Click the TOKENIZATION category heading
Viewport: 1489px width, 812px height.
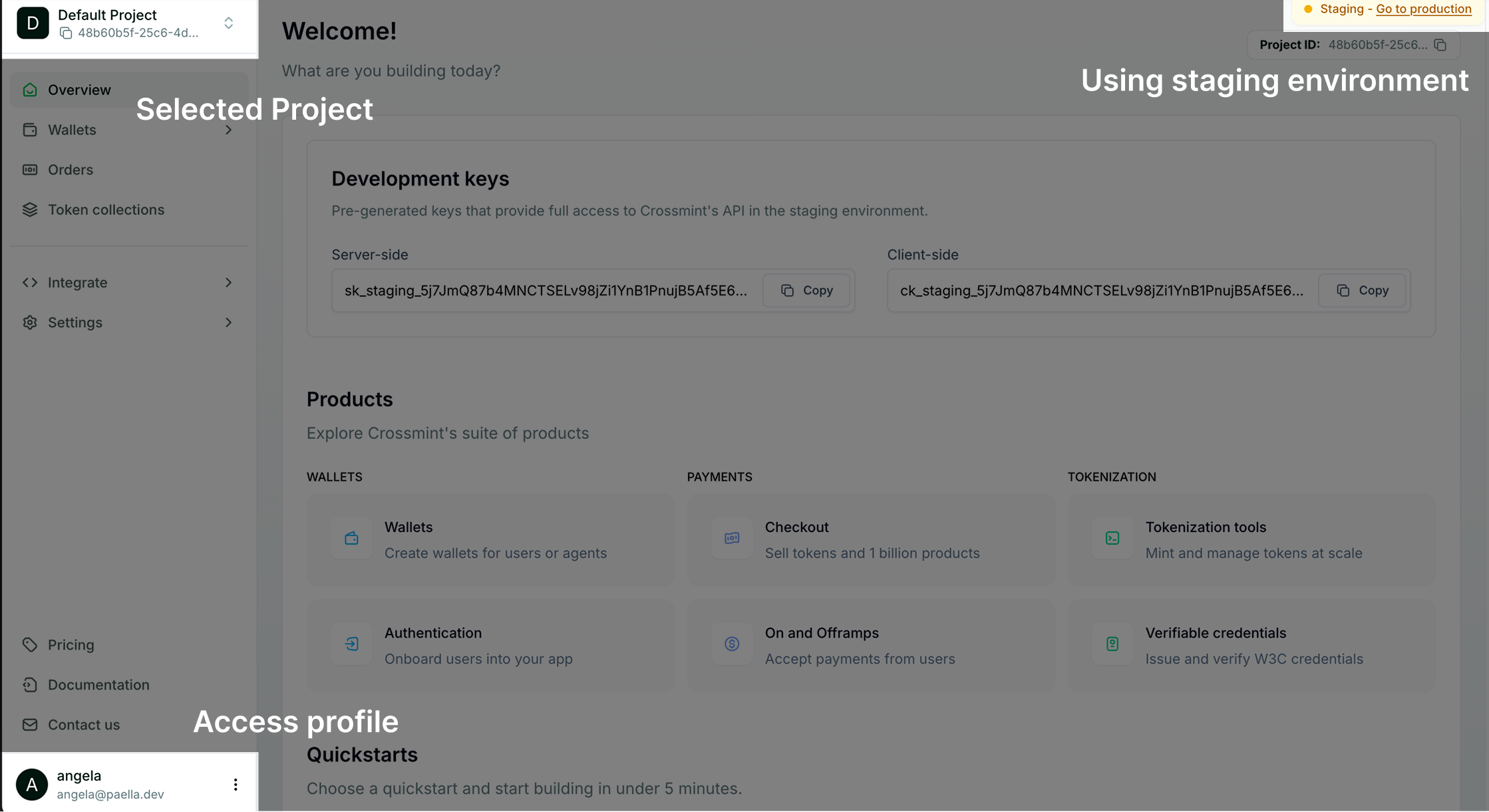tap(1112, 477)
